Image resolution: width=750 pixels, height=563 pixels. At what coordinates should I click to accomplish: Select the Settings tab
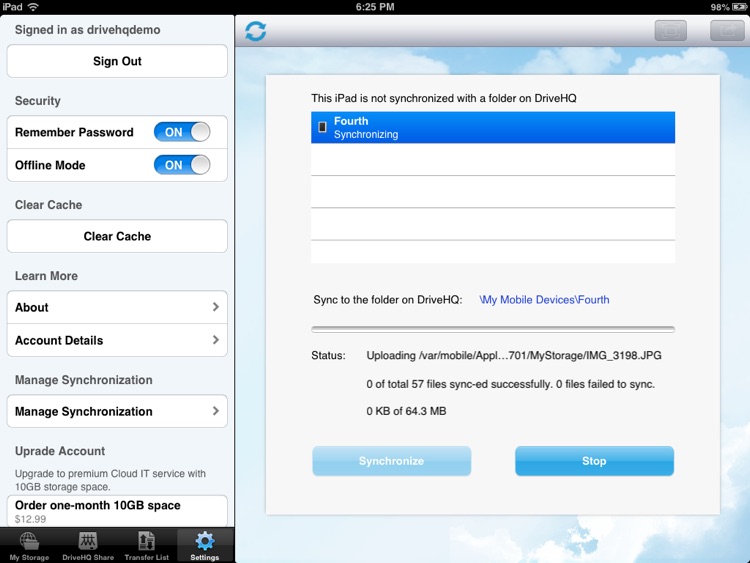(x=205, y=546)
